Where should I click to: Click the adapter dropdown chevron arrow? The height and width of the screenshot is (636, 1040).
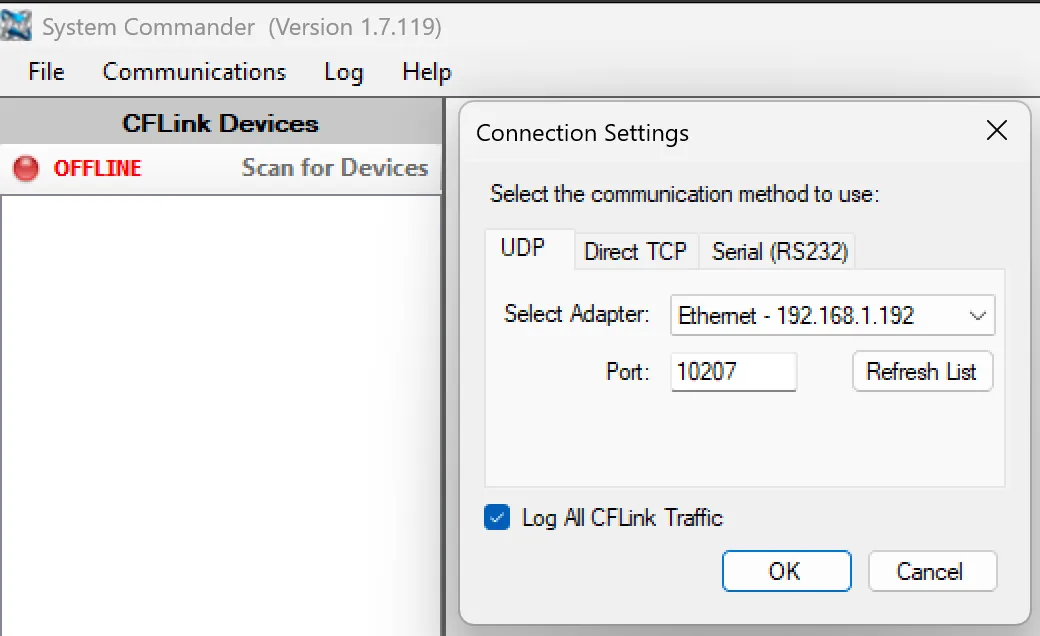[x=978, y=315]
